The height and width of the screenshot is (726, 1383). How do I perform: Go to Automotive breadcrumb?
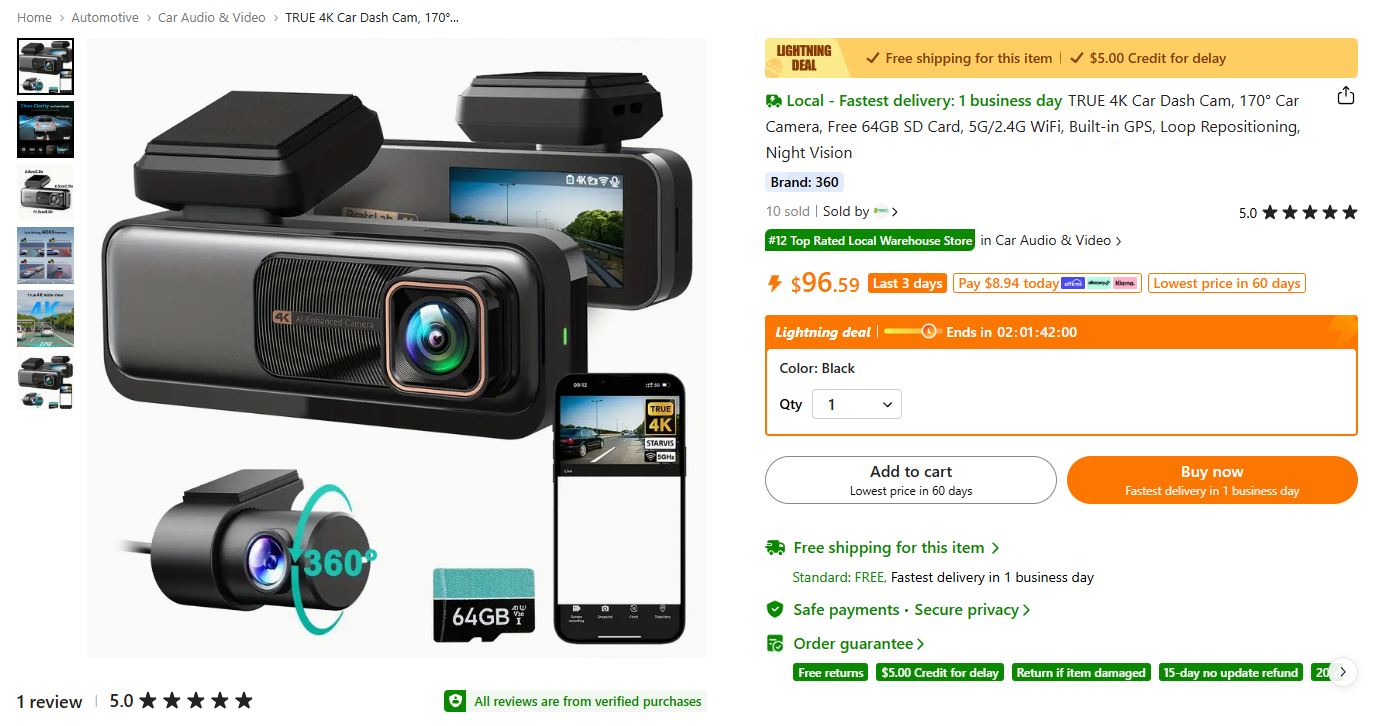(105, 18)
